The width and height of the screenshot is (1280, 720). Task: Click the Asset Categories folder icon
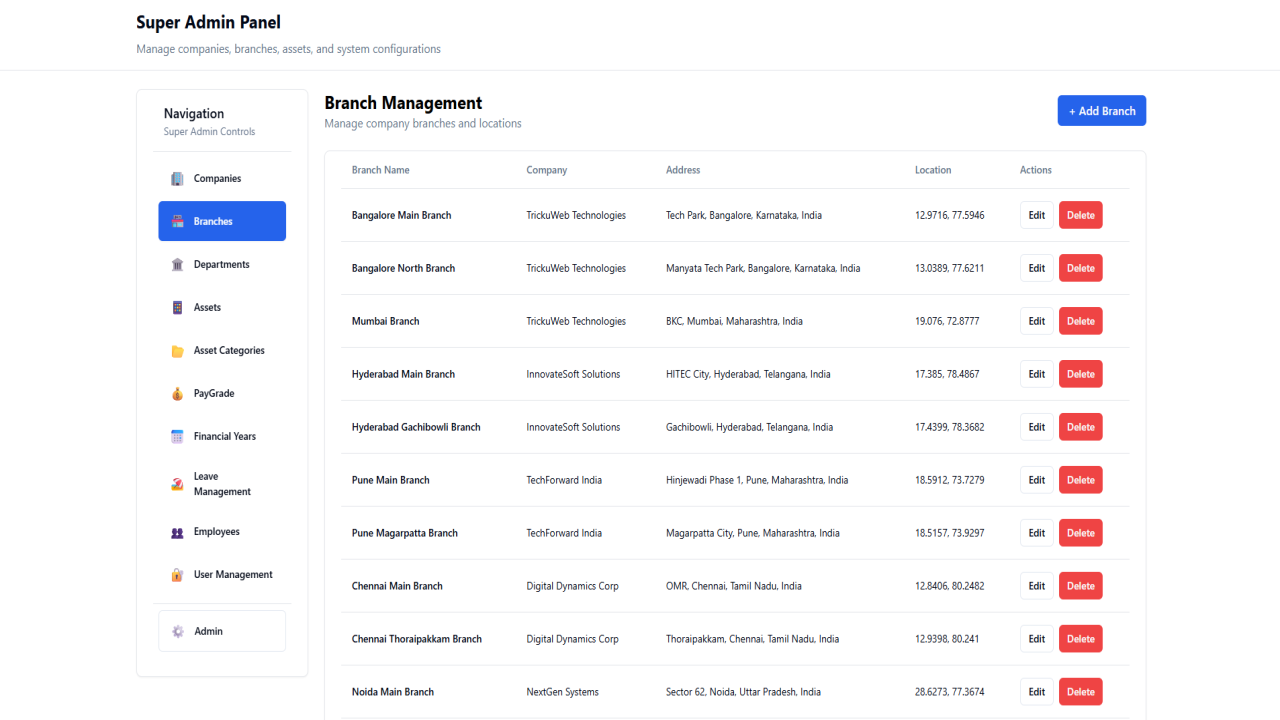[177, 351]
